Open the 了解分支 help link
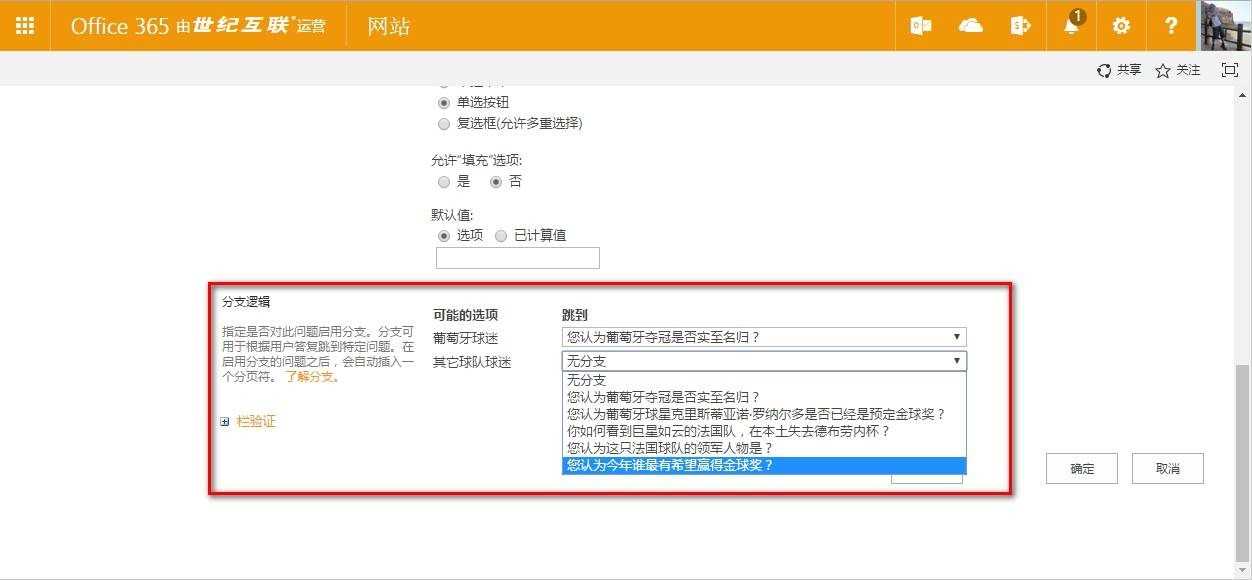 tap(313, 377)
